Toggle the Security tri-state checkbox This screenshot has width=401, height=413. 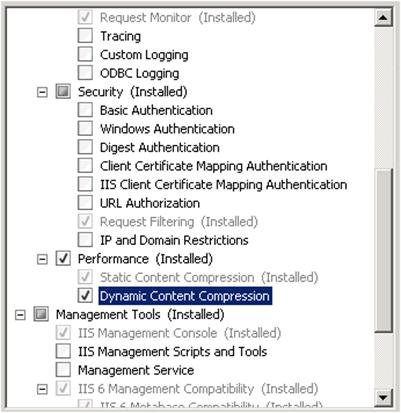[63, 91]
